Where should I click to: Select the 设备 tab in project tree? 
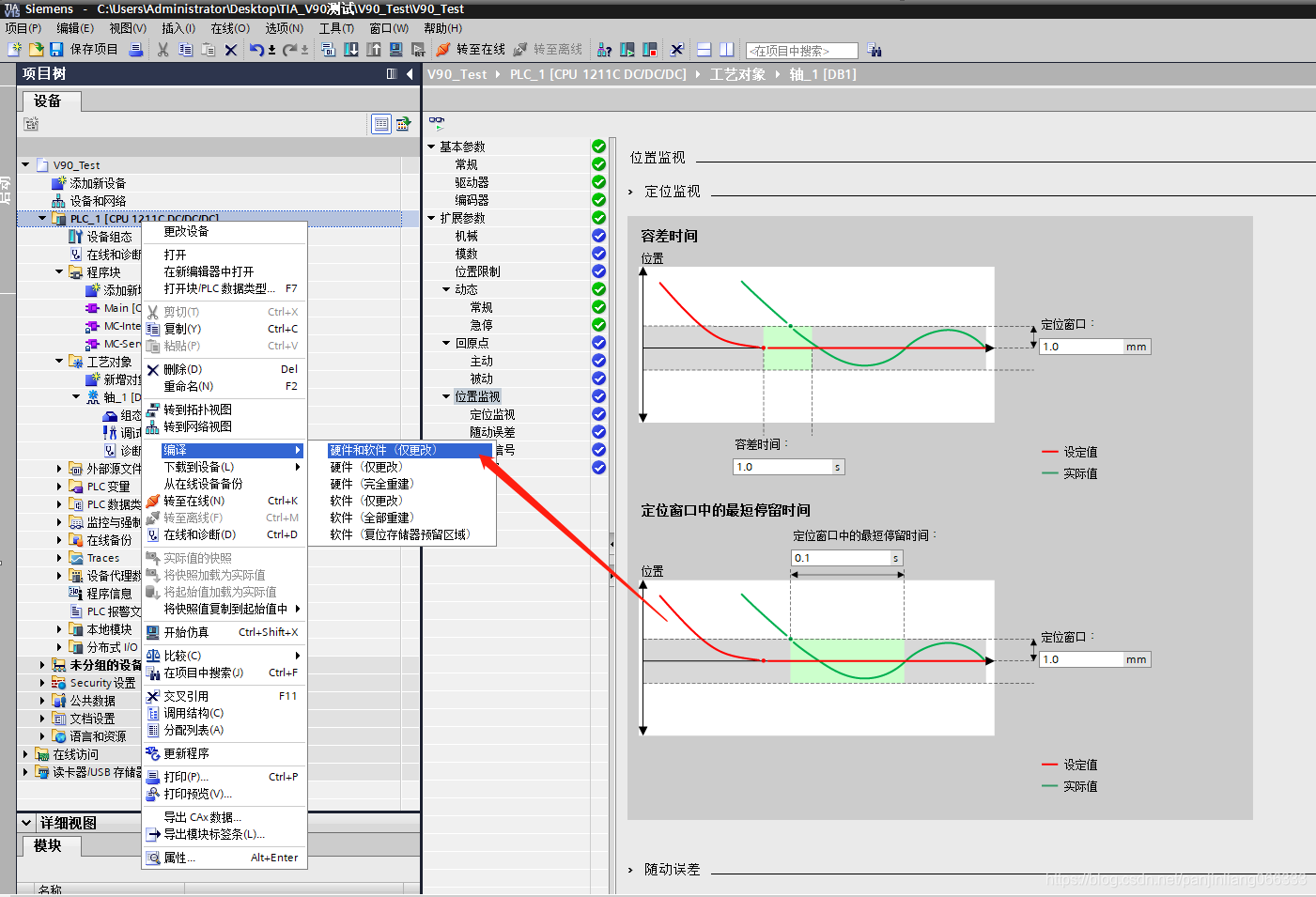click(49, 101)
